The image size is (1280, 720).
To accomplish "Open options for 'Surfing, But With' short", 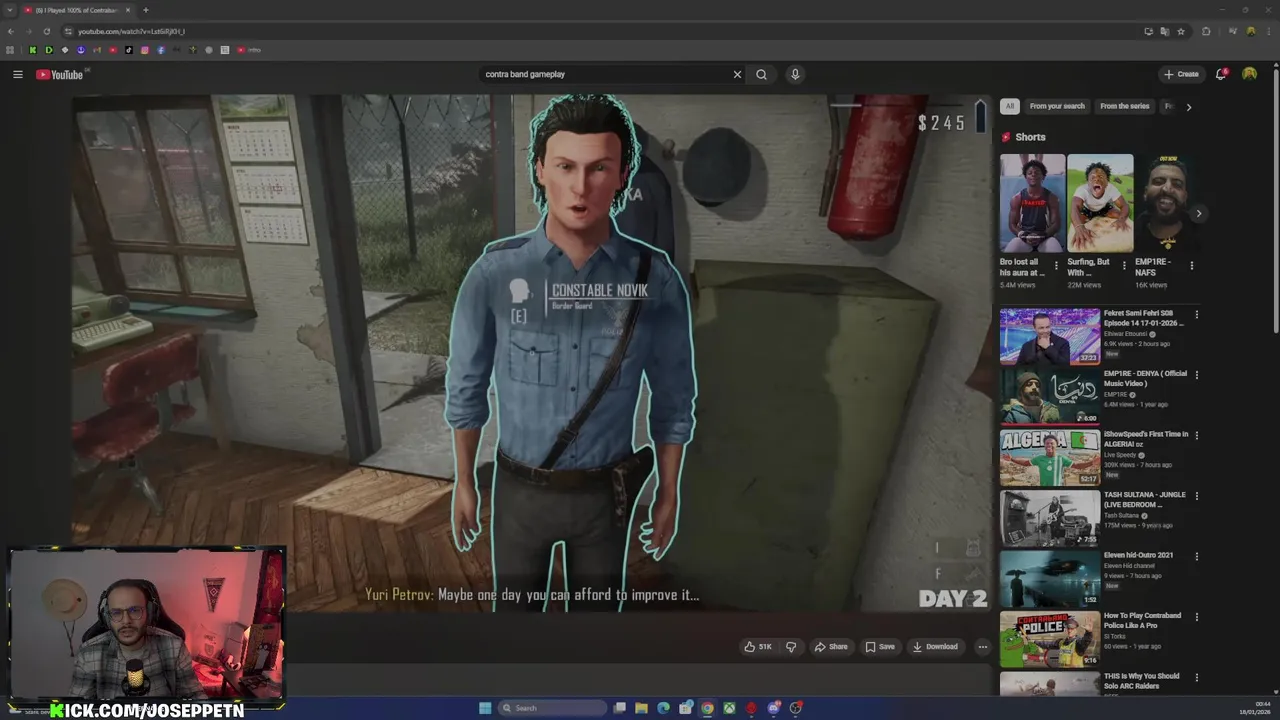I will tap(1124, 266).
